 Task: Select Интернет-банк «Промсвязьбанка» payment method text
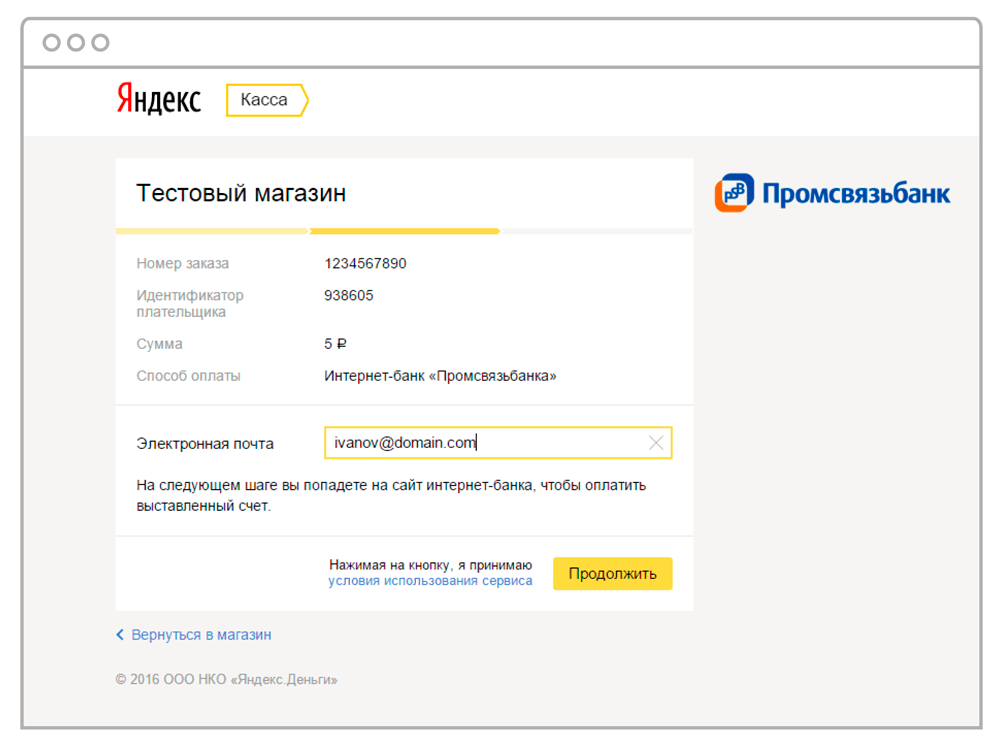(x=440, y=376)
